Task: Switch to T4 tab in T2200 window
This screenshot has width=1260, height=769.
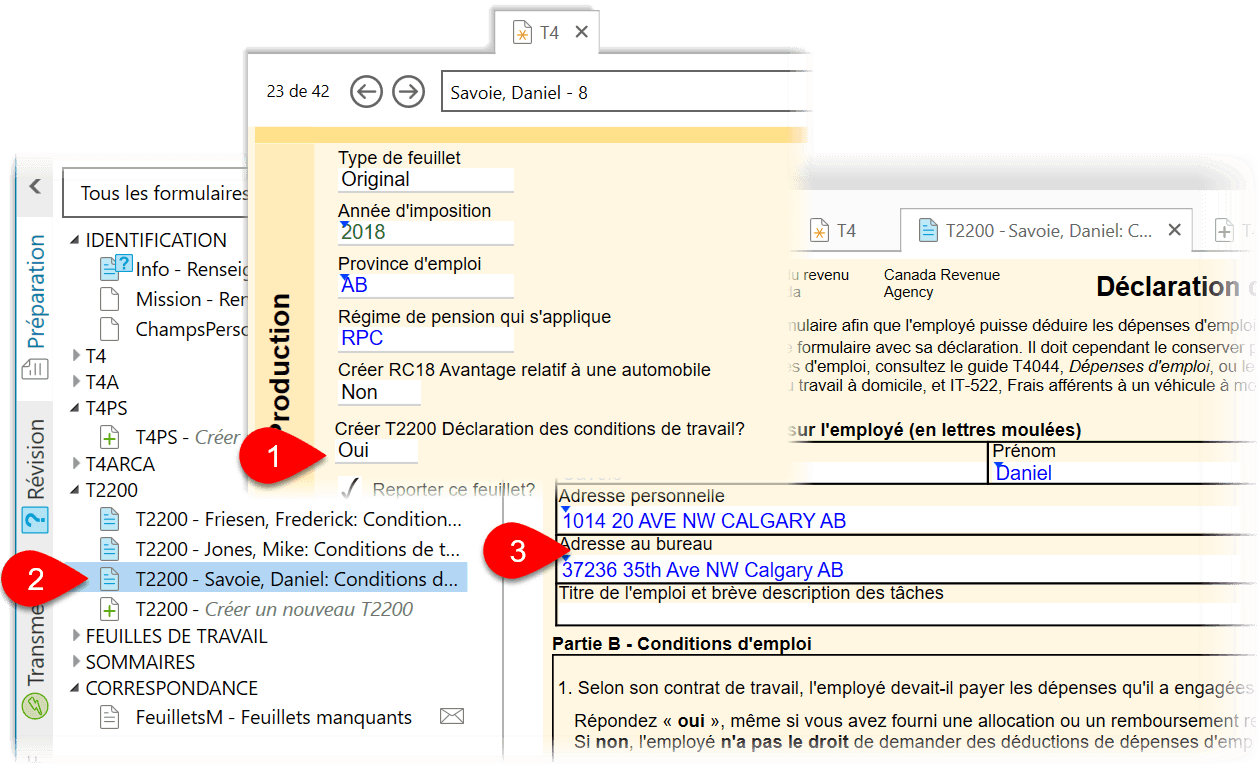Action: coord(833,231)
